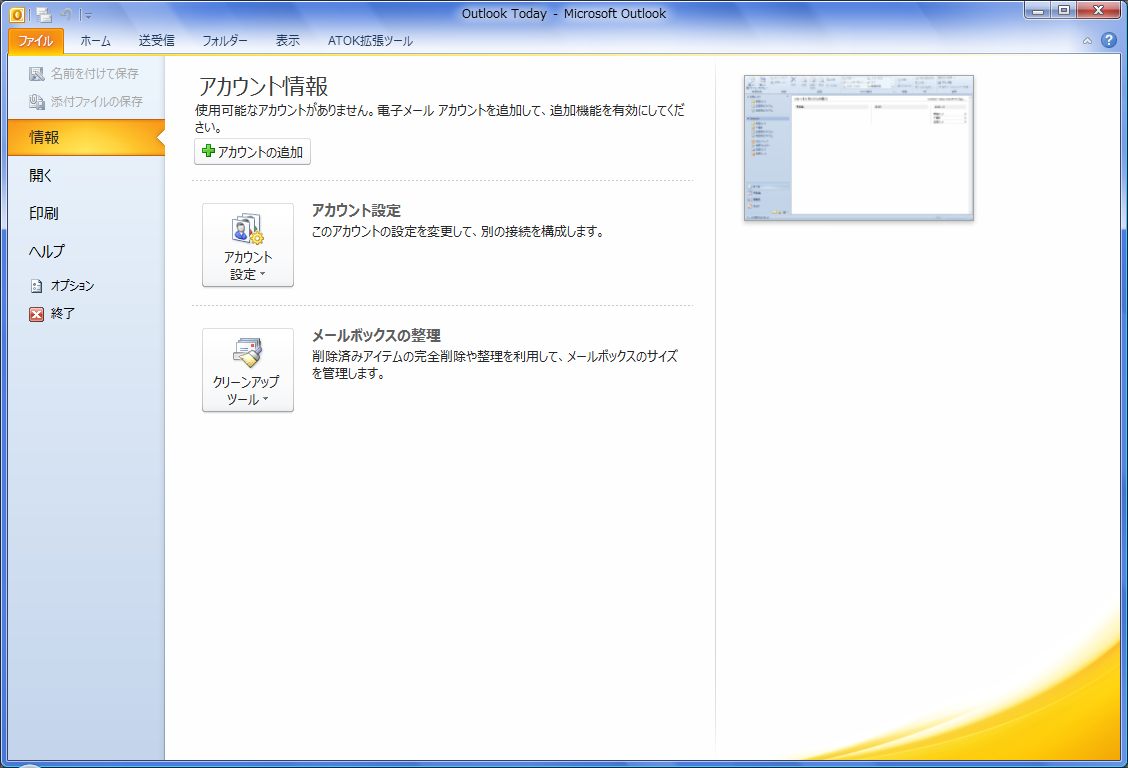
Task: Open the ATOK拡張ツール tab
Action: tap(370, 41)
